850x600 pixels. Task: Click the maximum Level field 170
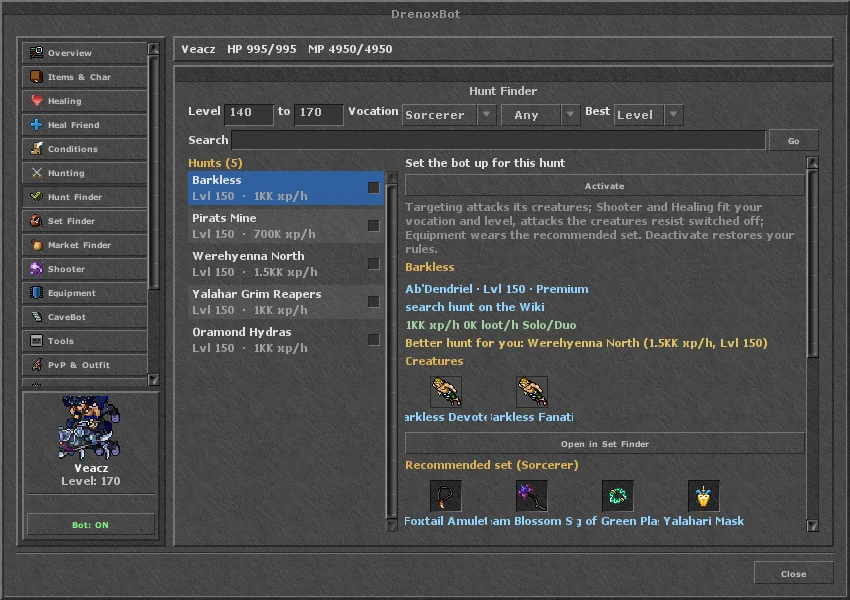(319, 114)
